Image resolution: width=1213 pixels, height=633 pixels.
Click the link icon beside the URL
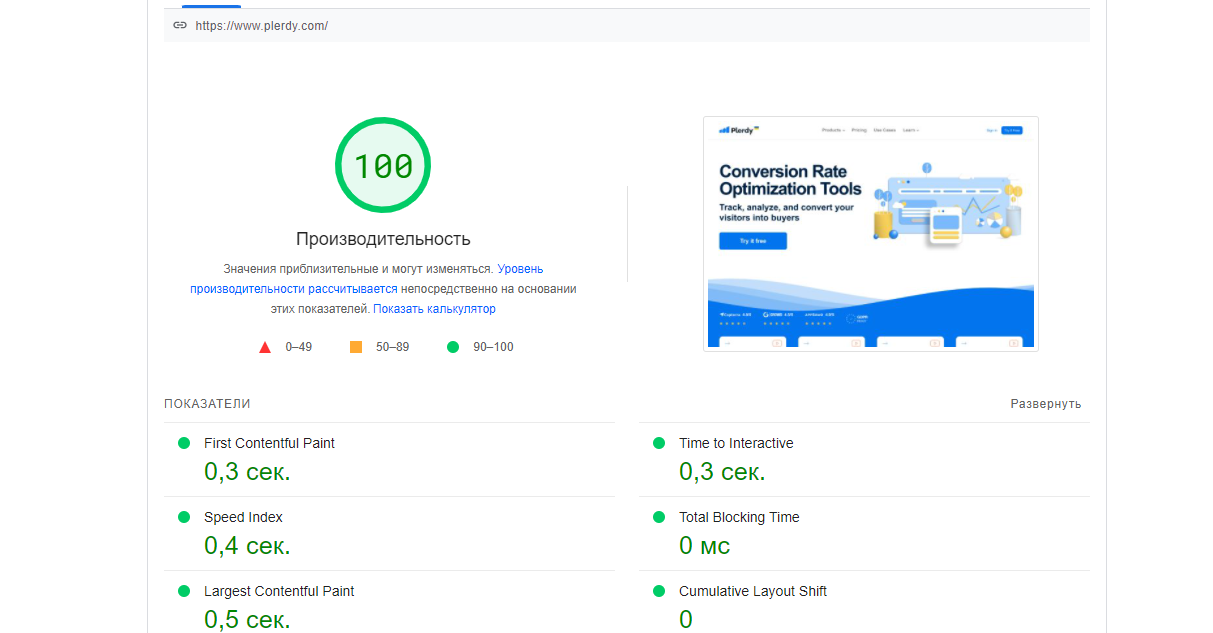pos(180,26)
